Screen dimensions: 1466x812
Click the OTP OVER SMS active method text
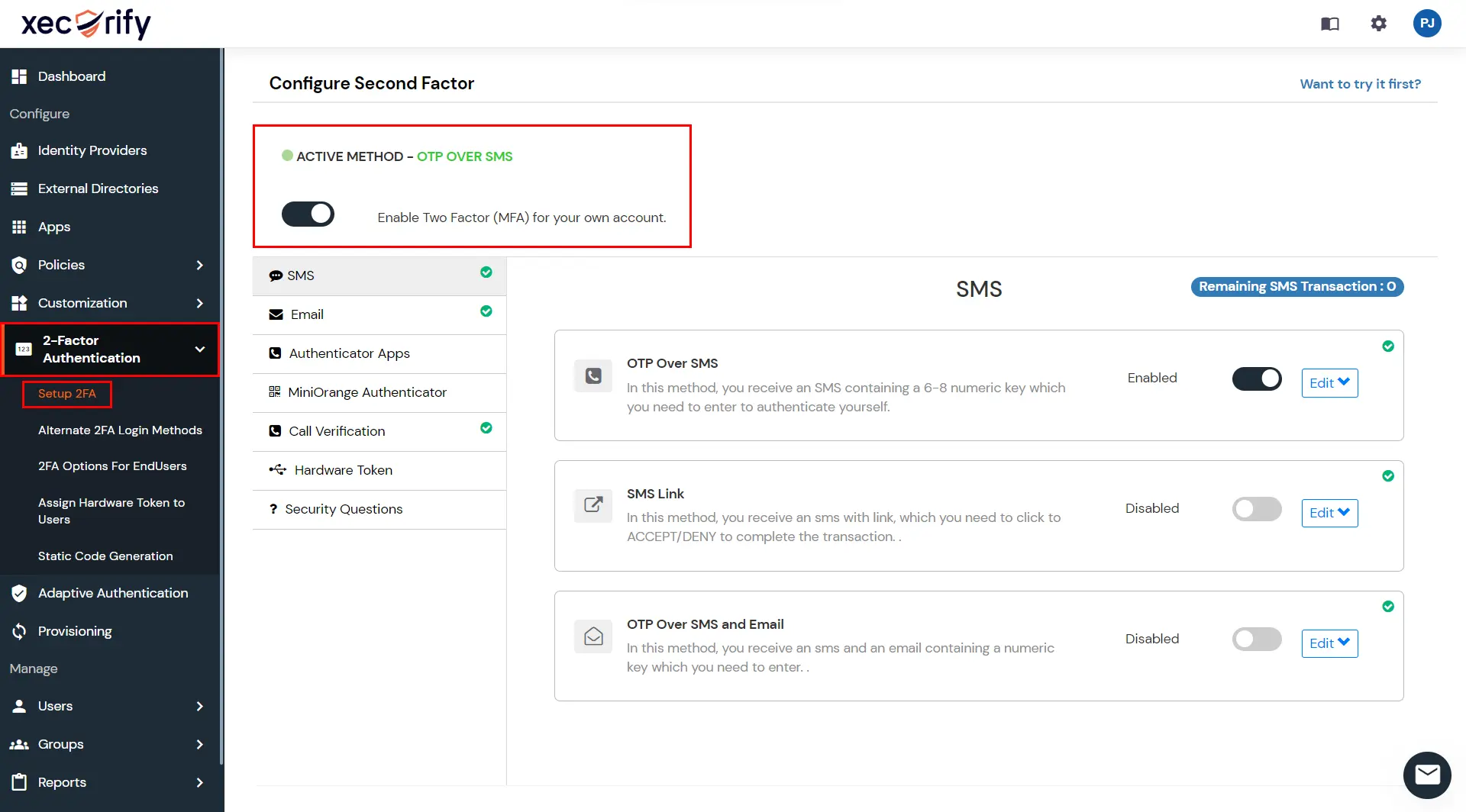pyautogui.click(x=464, y=156)
